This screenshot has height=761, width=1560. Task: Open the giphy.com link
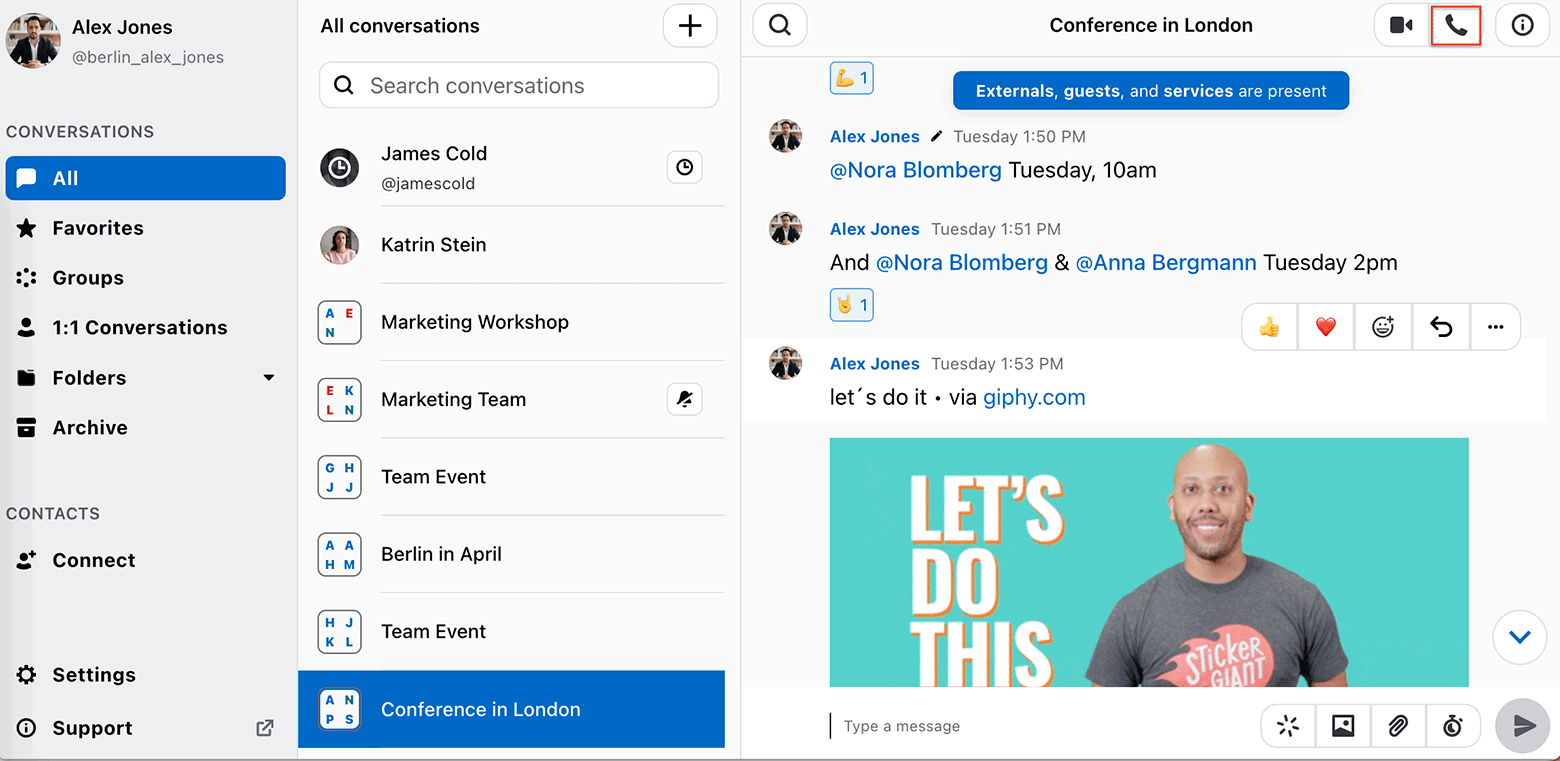coord(1034,398)
